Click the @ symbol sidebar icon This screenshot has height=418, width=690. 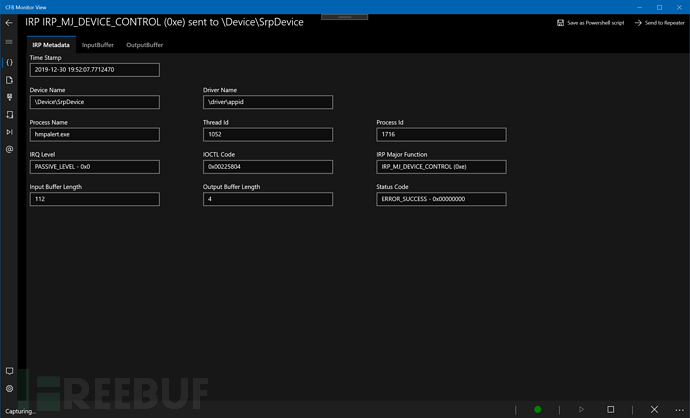pyautogui.click(x=9, y=149)
